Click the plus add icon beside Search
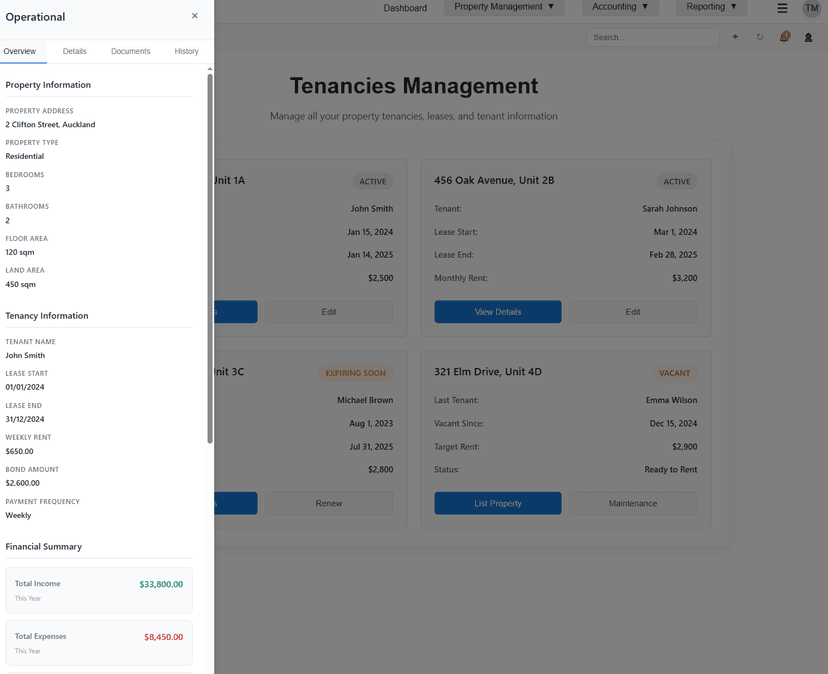 pos(735,37)
